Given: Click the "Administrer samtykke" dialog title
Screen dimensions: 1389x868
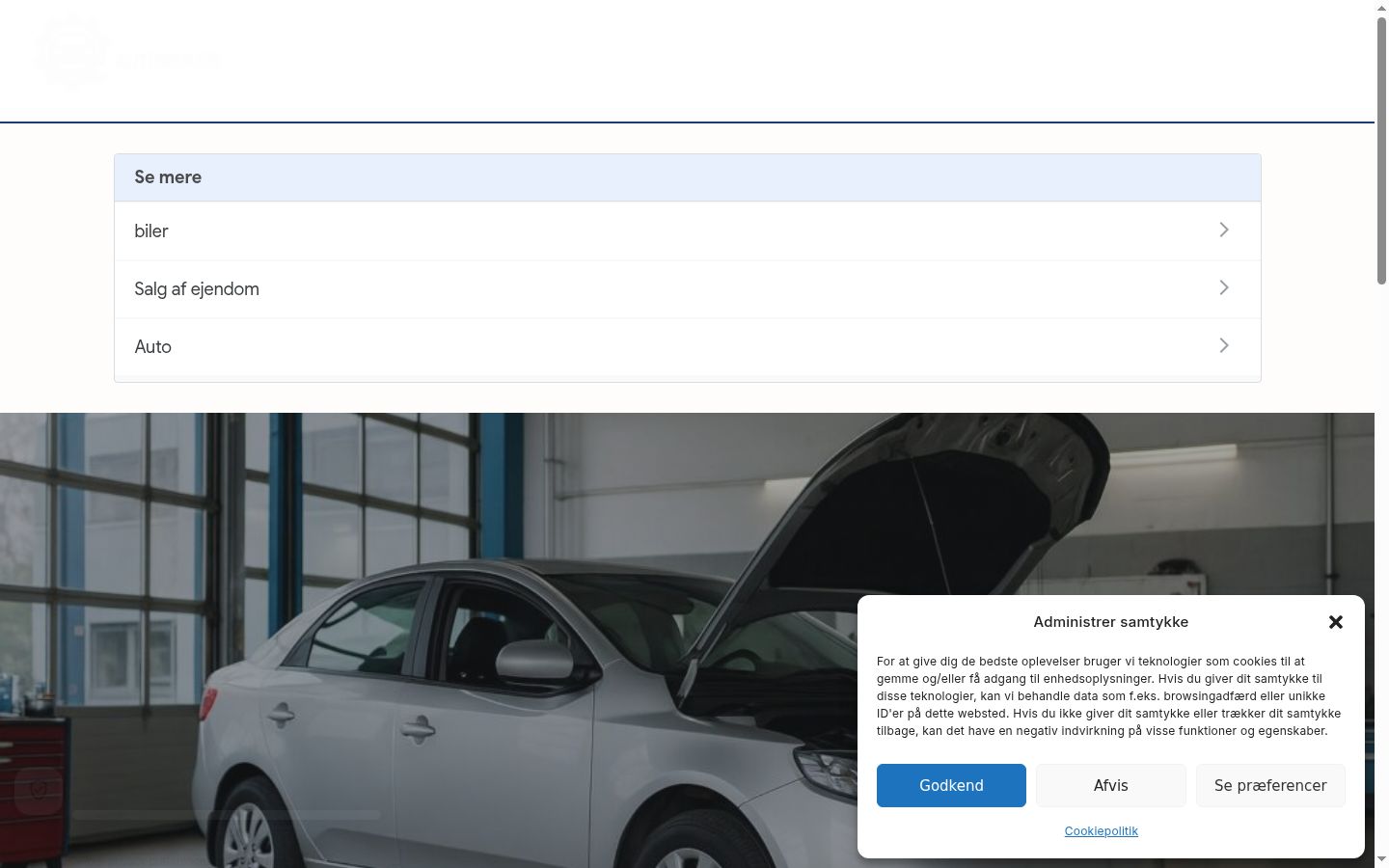Looking at the screenshot, I should 1111,622.
